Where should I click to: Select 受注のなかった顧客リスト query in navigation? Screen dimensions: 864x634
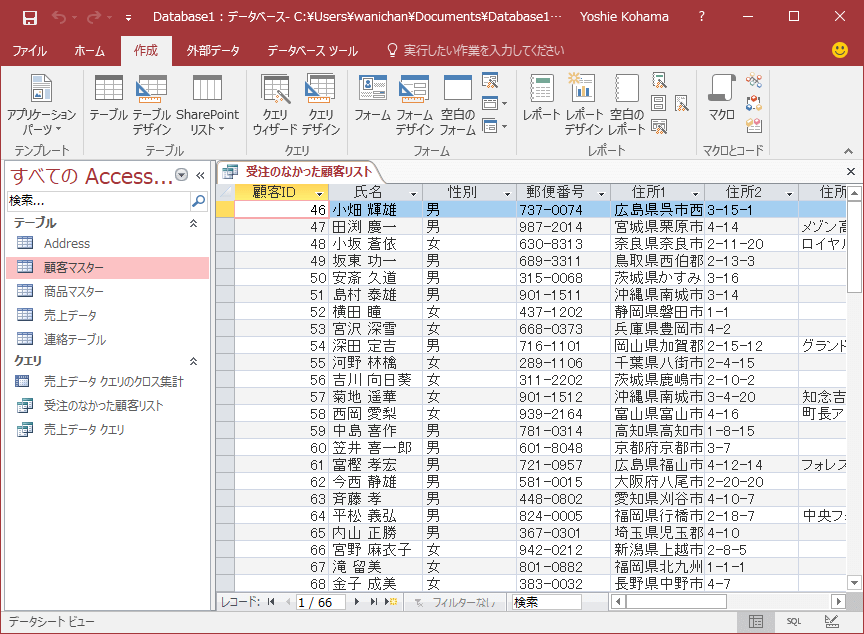click(108, 406)
